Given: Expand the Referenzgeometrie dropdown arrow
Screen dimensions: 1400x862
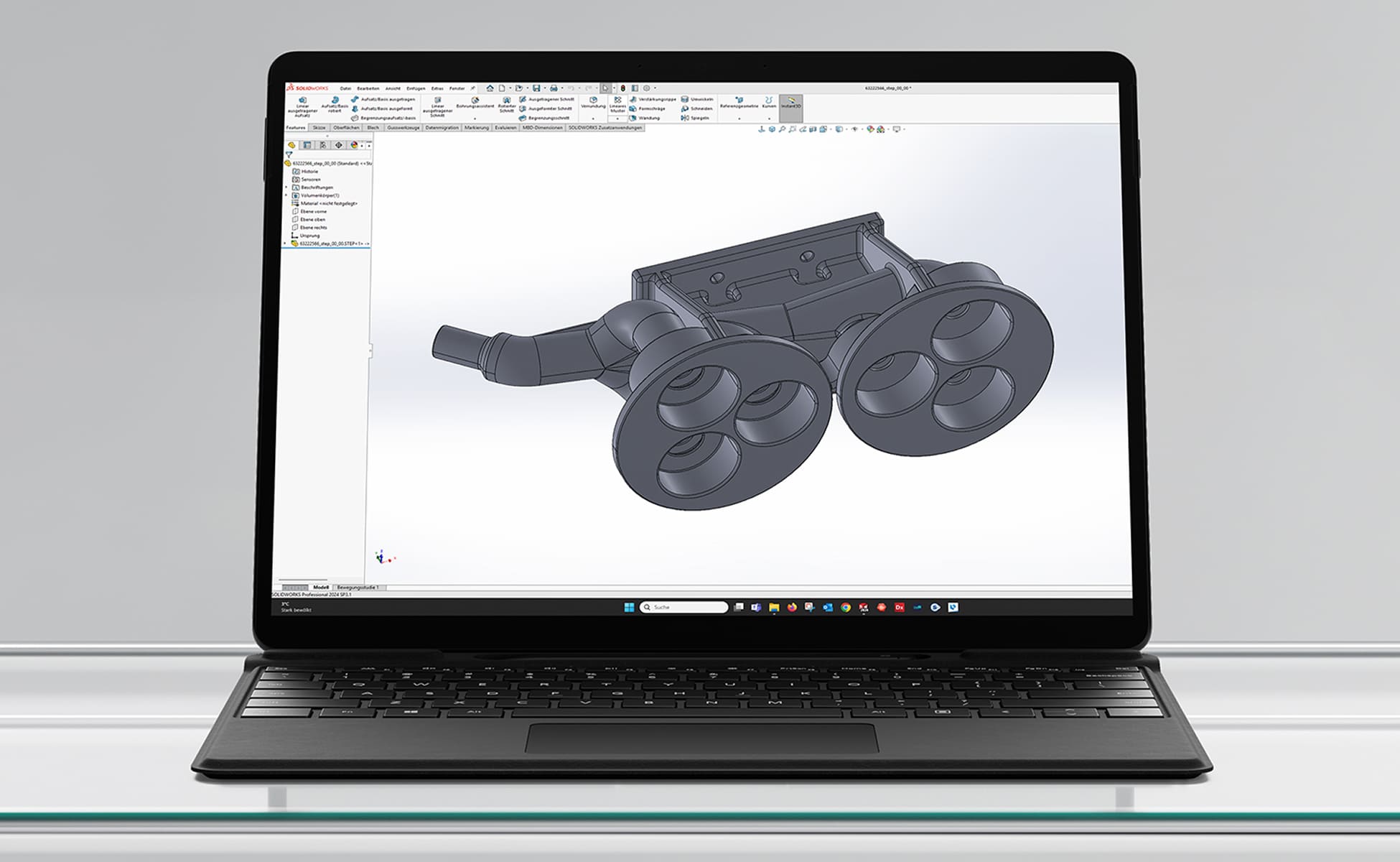Looking at the screenshot, I should point(739,119).
